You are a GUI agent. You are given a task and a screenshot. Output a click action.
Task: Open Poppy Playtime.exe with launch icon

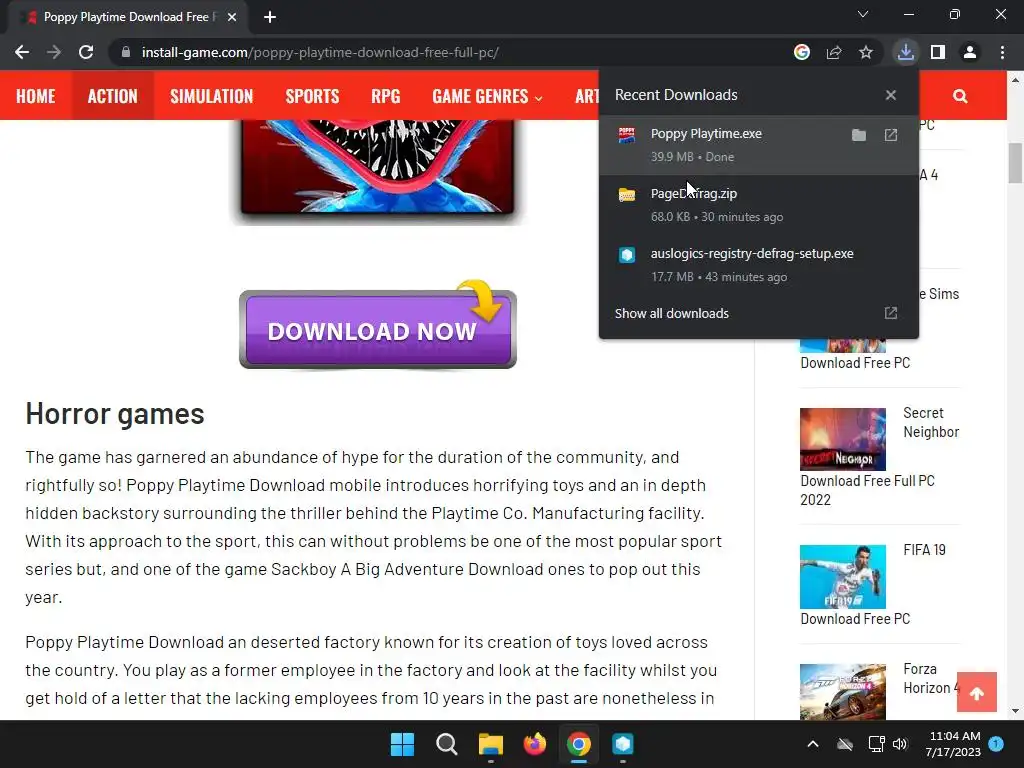click(x=891, y=135)
